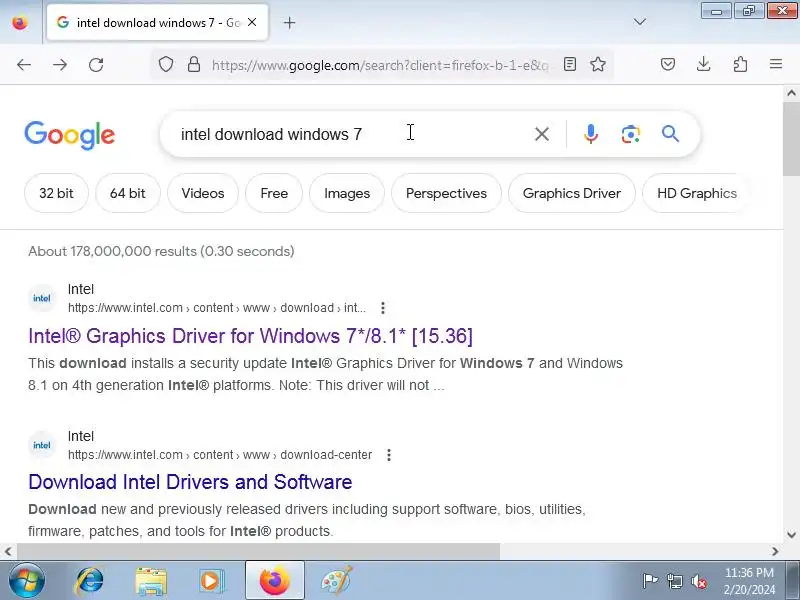Open the Firefox downloads panel
Screen dimensions: 800x600
pyautogui.click(x=704, y=64)
